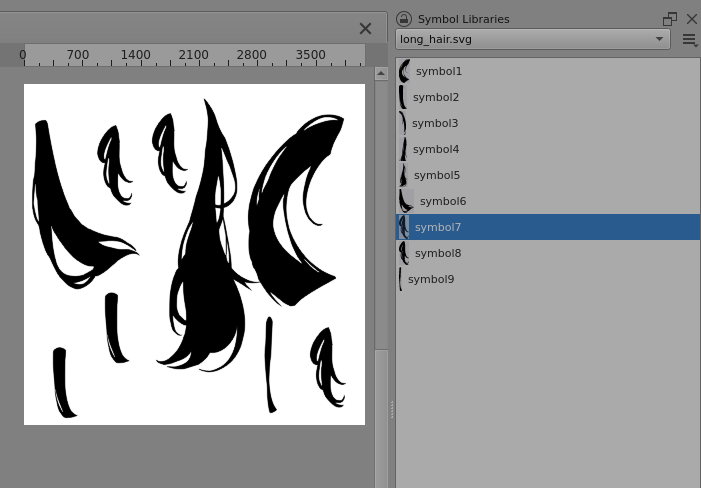Select symbol2 hair strand item

435,97
